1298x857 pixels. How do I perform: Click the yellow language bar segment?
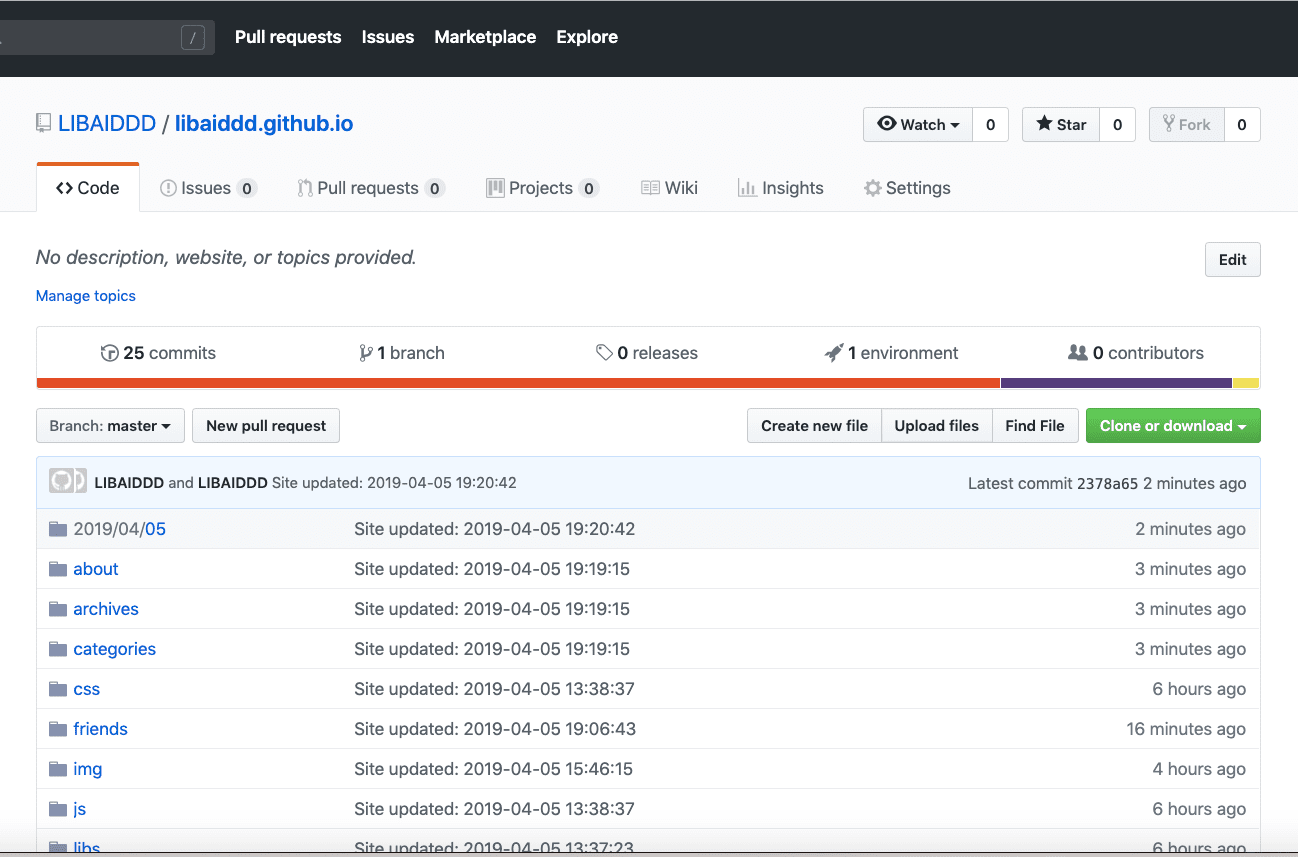[1246, 383]
